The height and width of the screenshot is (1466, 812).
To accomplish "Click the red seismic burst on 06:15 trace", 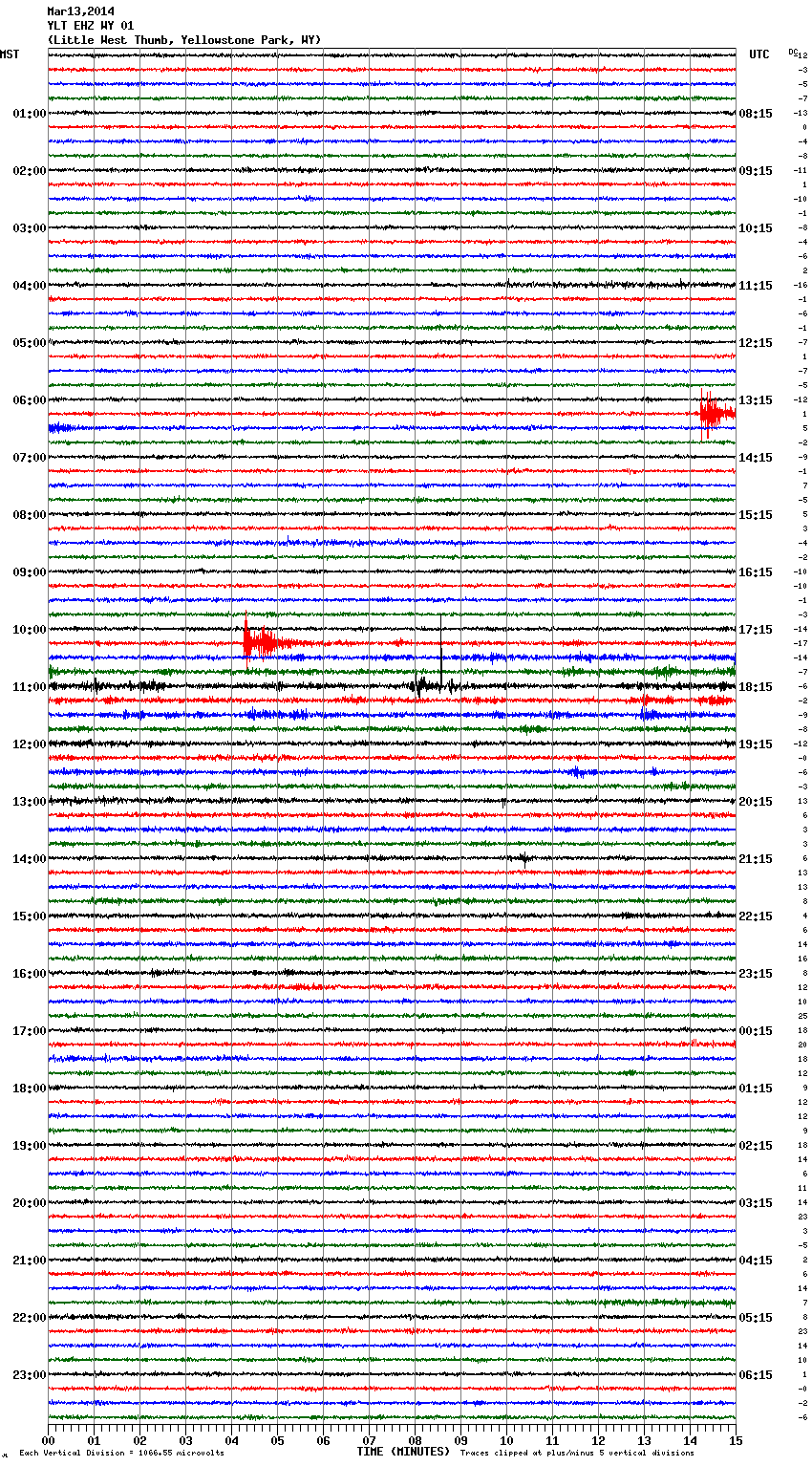I will [716, 414].
